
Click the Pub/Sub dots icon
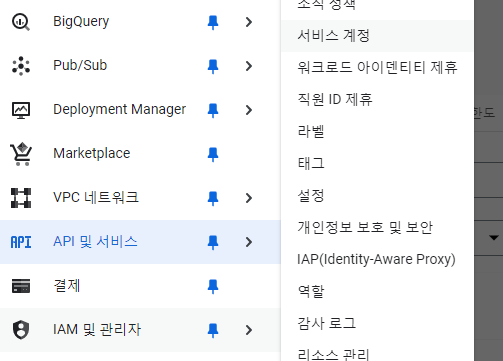click(x=21, y=66)
